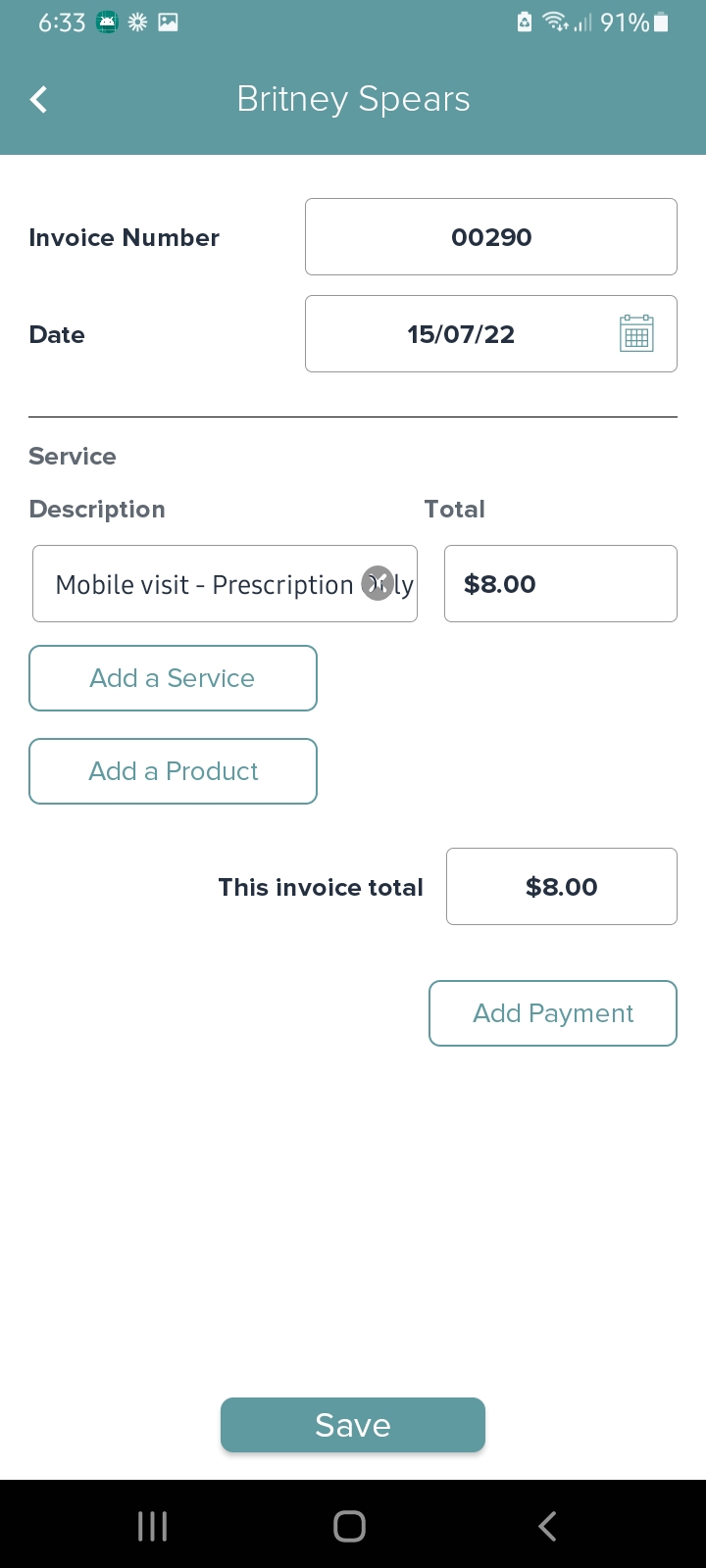The height and width of the screenshot is (1568, 706).
Task: Tap the invoice total $8.00 box
Action: click(x=561, y=887)
